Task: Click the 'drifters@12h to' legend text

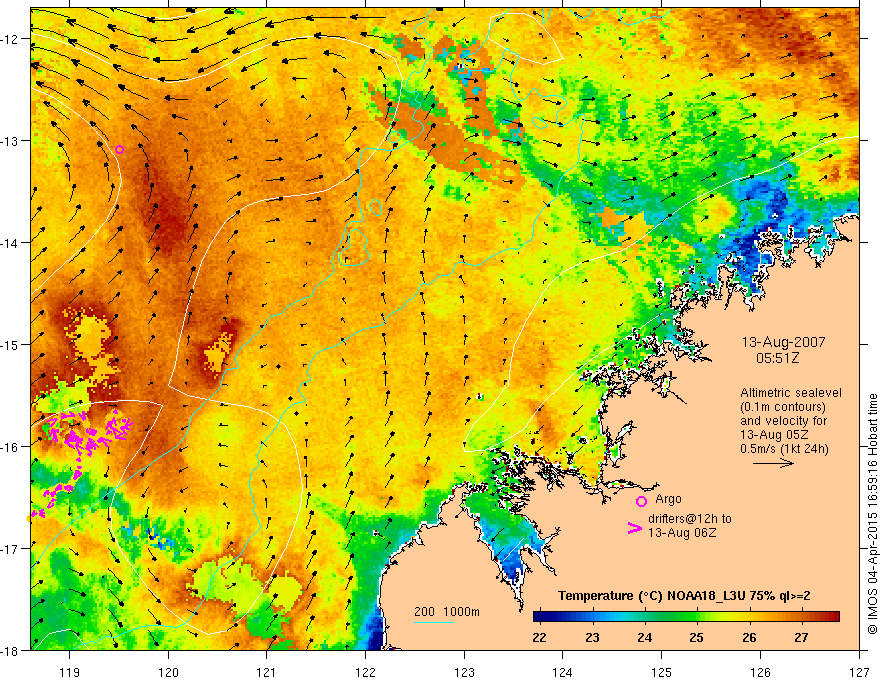Action: click(x=690, y=519)
